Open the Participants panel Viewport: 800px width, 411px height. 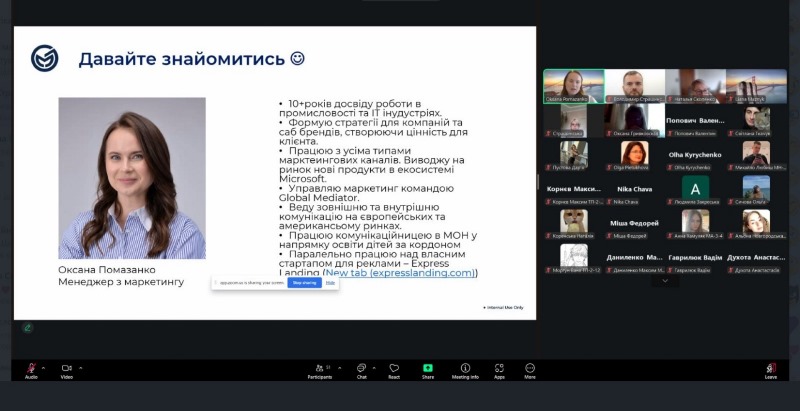click(x=320, y=371)
